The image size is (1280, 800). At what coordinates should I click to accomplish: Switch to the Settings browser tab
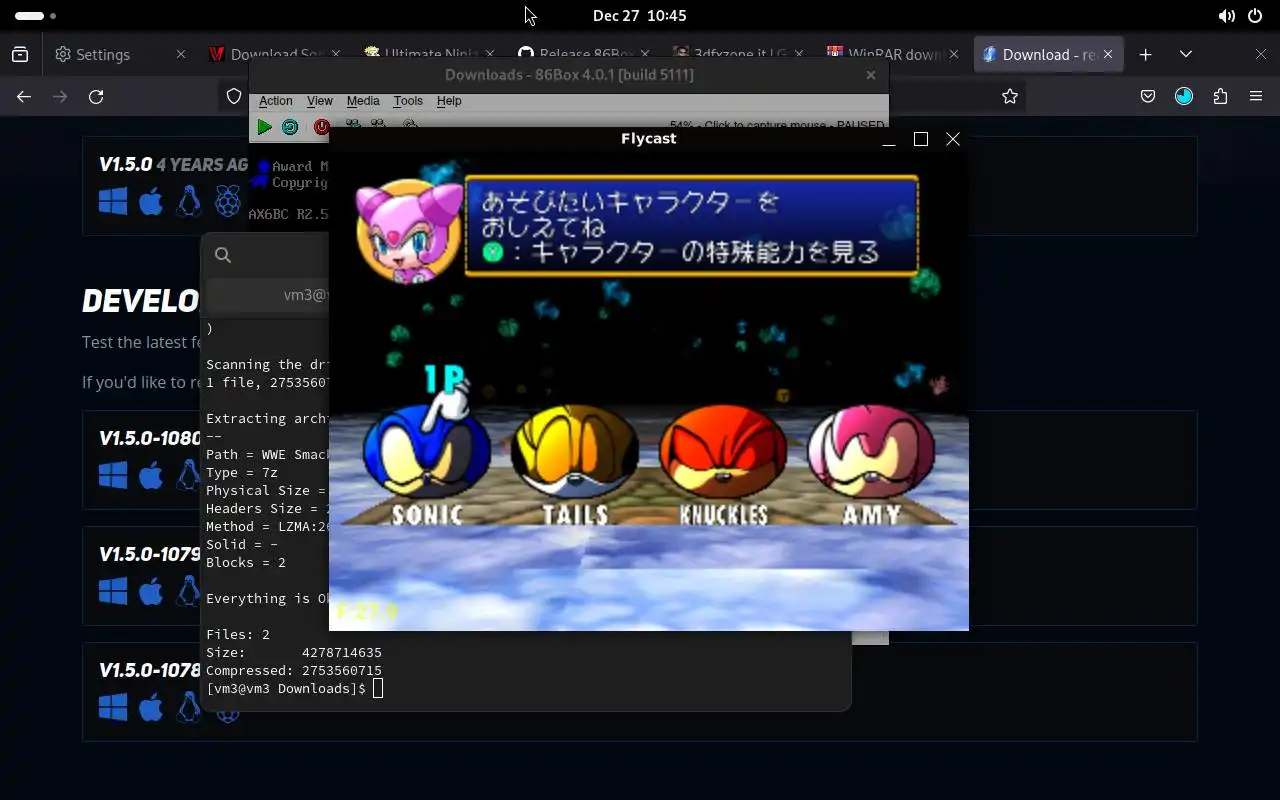120,54
